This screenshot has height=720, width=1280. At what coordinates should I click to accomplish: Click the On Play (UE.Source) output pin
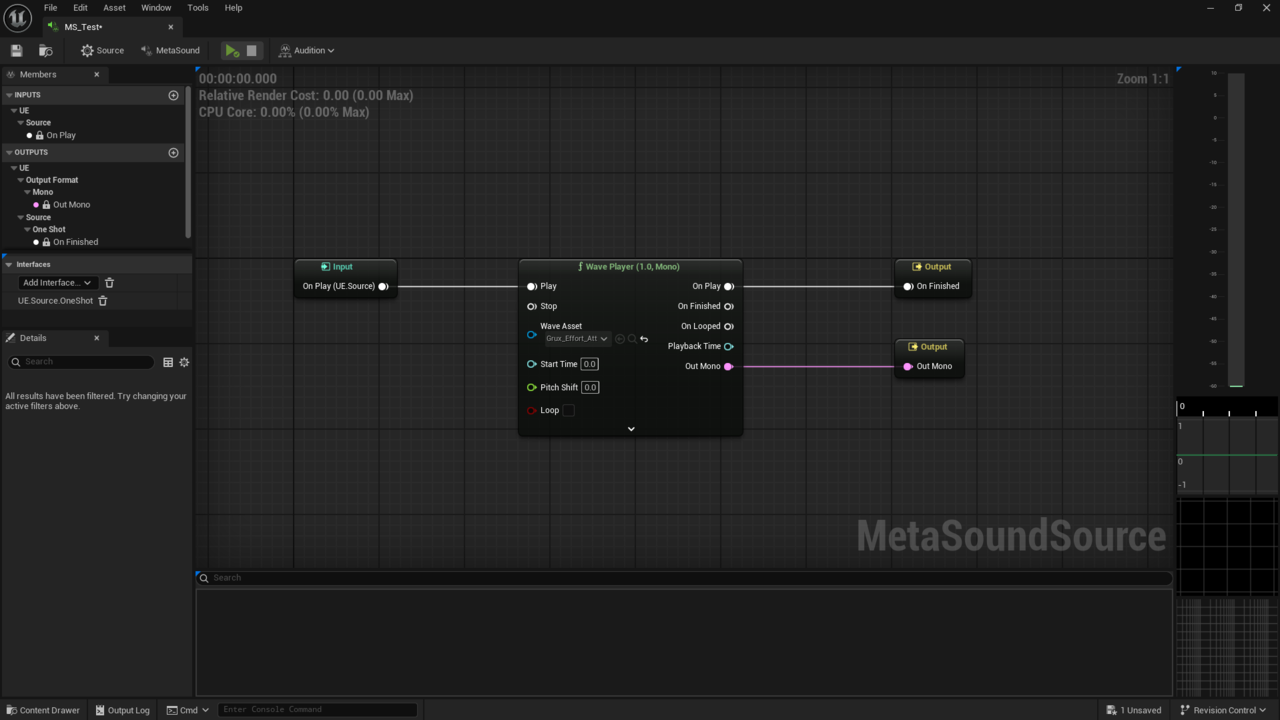[383, 287]
